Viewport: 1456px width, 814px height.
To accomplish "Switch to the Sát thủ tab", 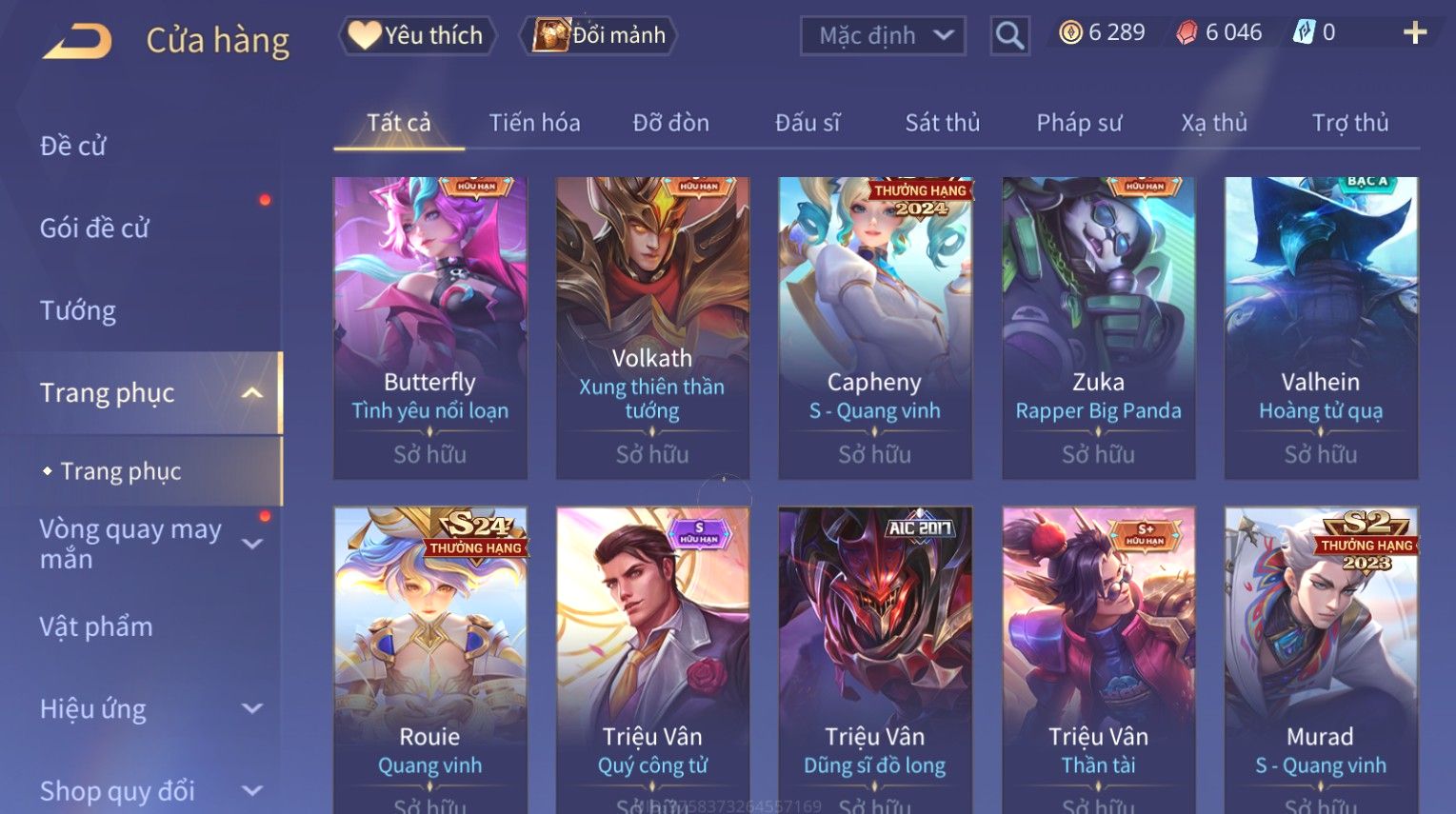I will click(x=942, y=123).
